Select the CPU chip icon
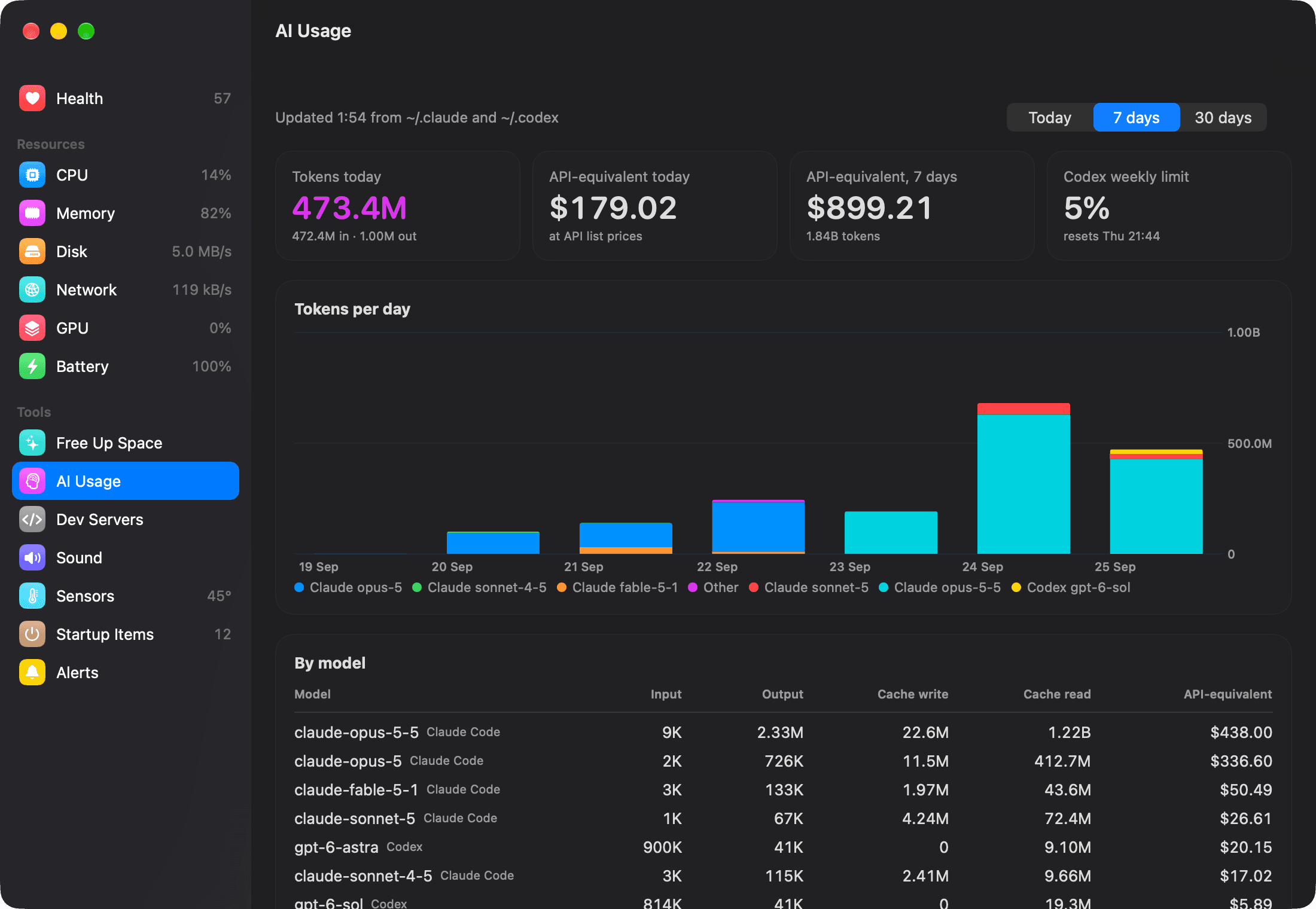Viewport: 1316px width, 909px height. click(x=32, y=175)
